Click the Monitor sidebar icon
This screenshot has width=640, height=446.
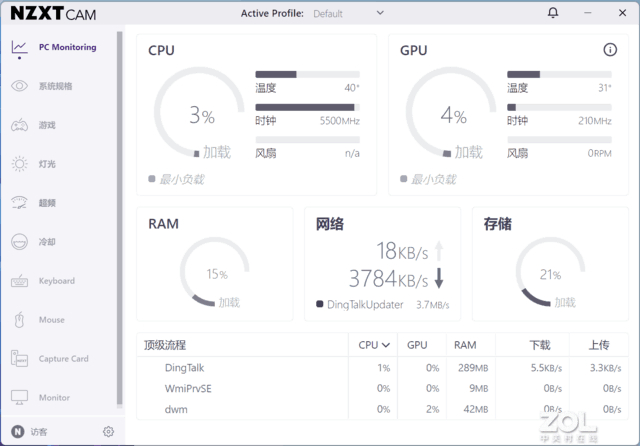pyautogui.click(x=20, y=397)
